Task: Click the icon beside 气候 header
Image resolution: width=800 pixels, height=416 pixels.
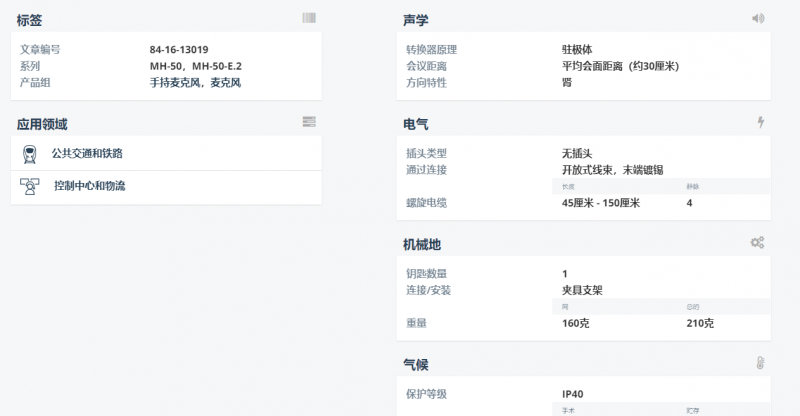Action: (759, 362)
